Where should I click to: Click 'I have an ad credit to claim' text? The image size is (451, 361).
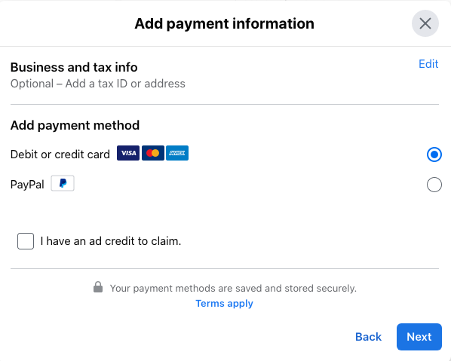pos(110,241)
